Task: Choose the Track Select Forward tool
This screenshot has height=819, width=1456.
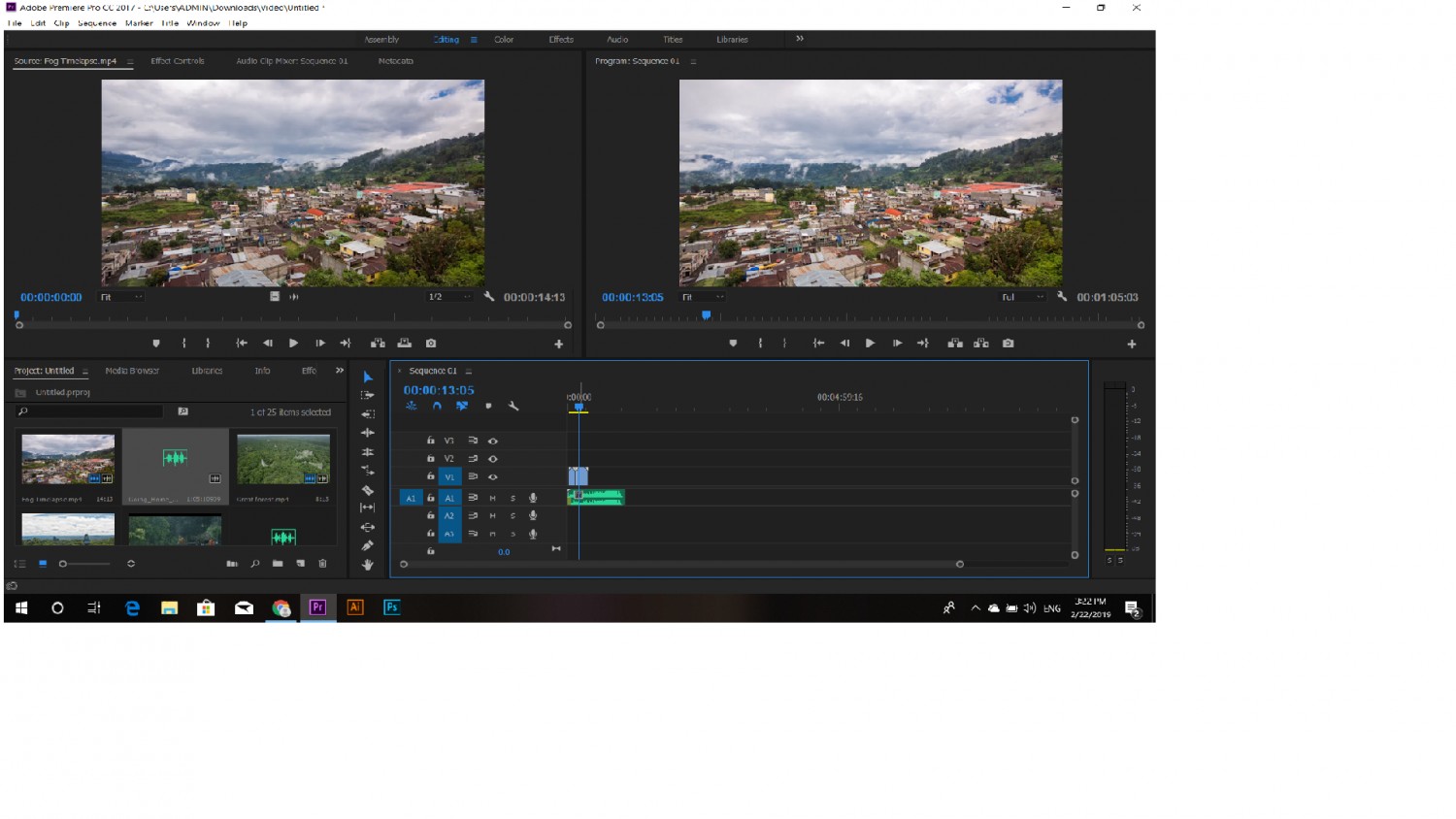Action: click(x=368, y=395)
